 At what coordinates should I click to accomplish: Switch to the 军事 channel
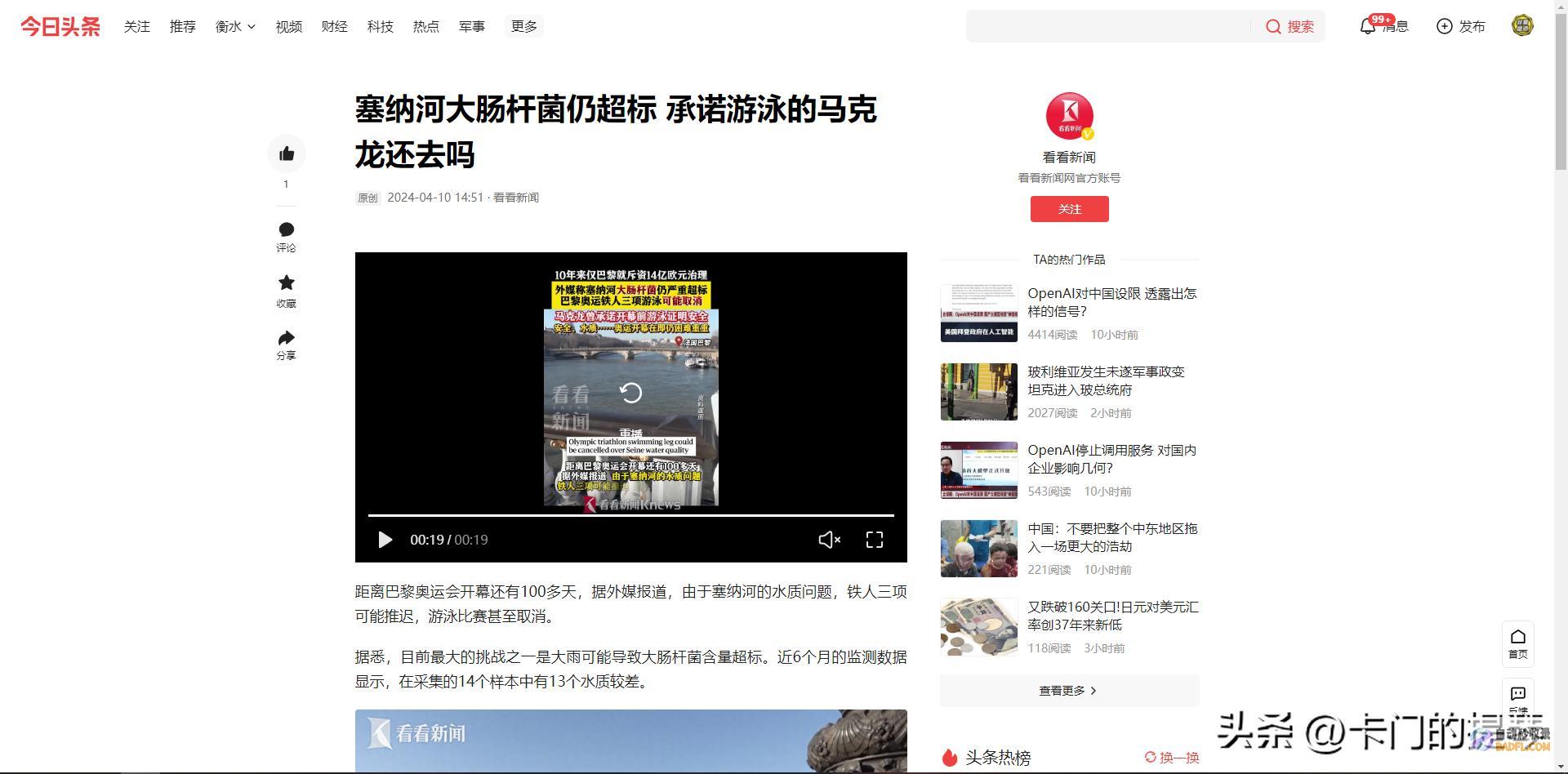point(472,26)
